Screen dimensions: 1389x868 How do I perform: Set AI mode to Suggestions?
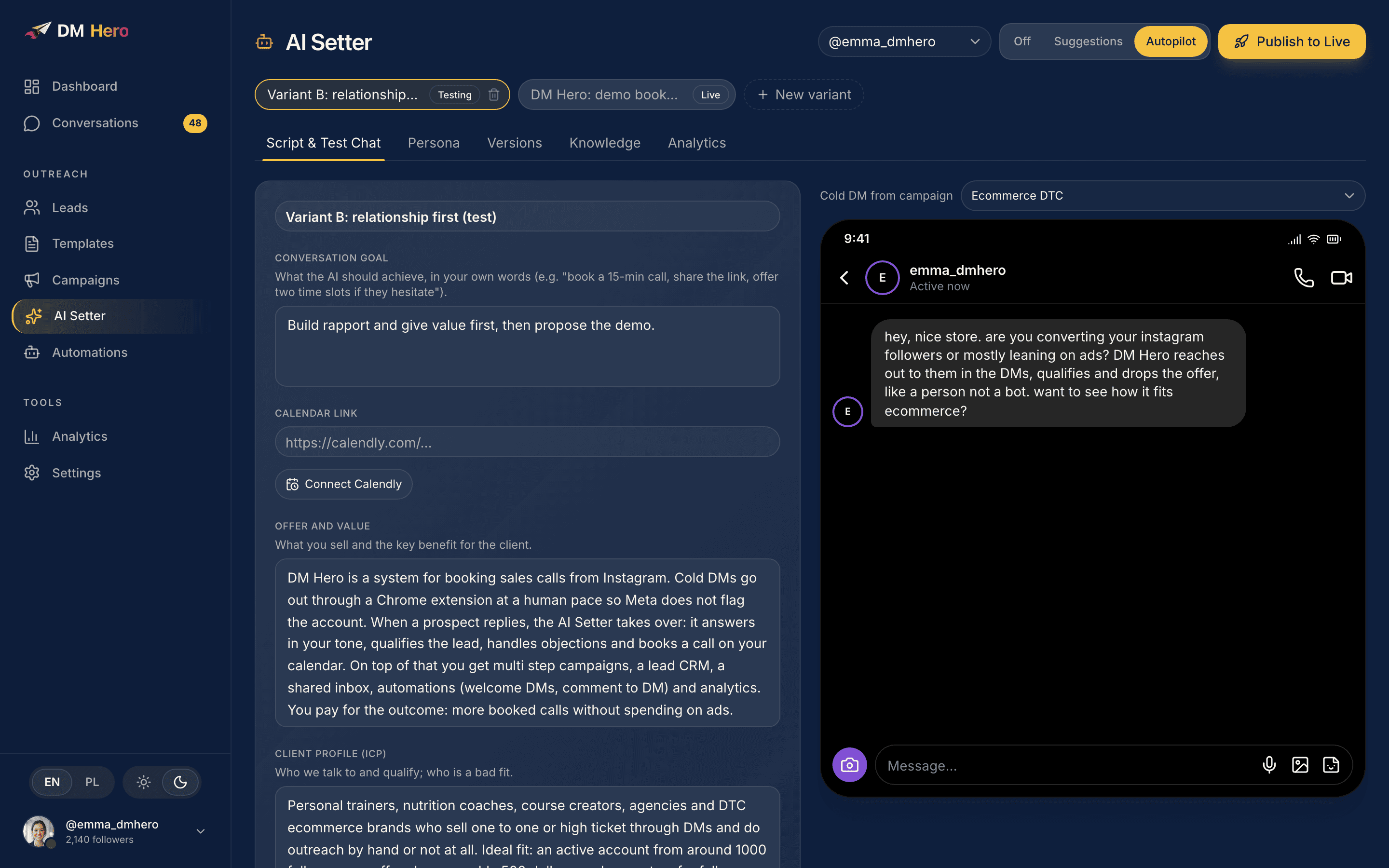click(x=1088, y=41)
